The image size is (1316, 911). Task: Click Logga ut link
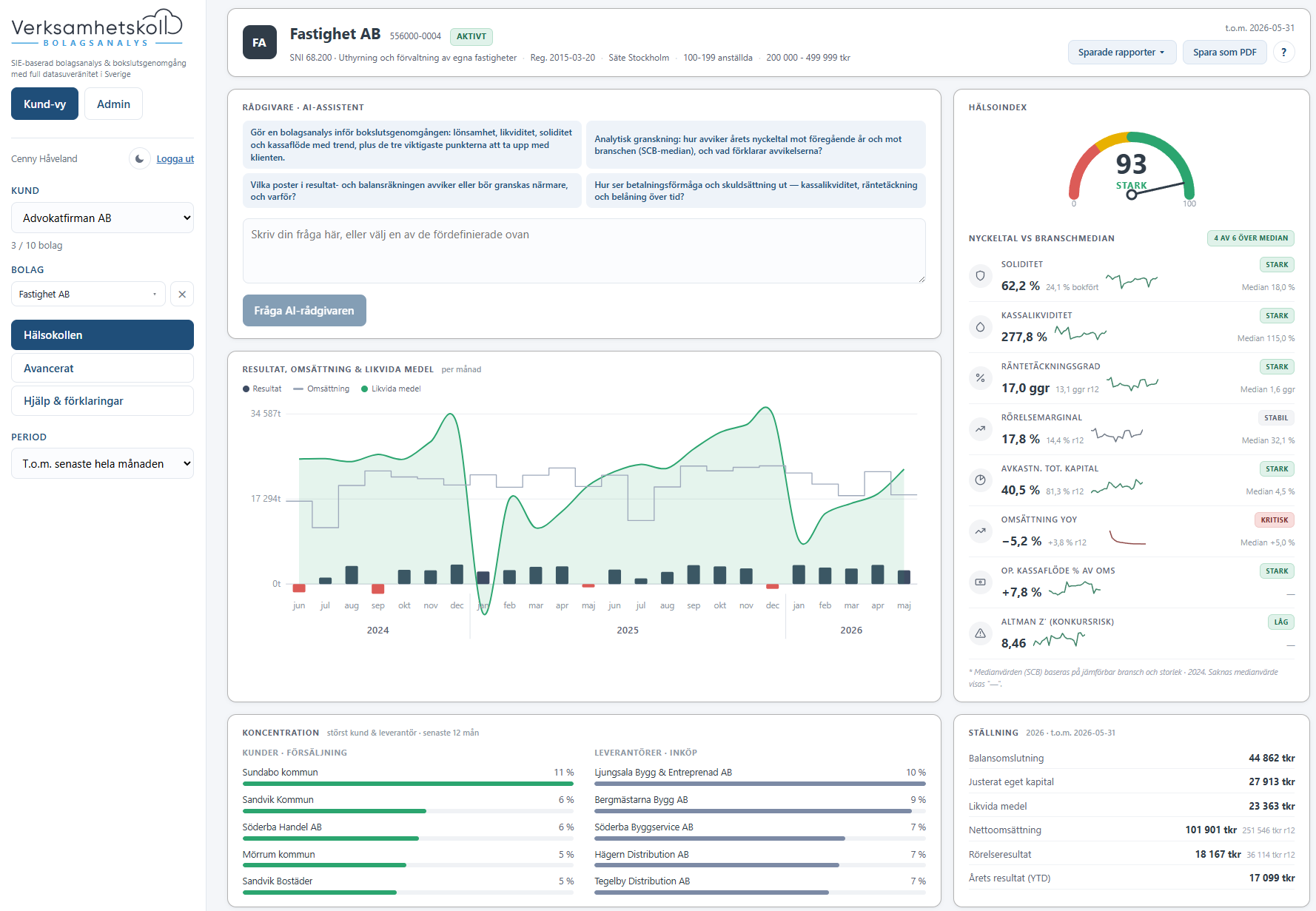(175, 158)
